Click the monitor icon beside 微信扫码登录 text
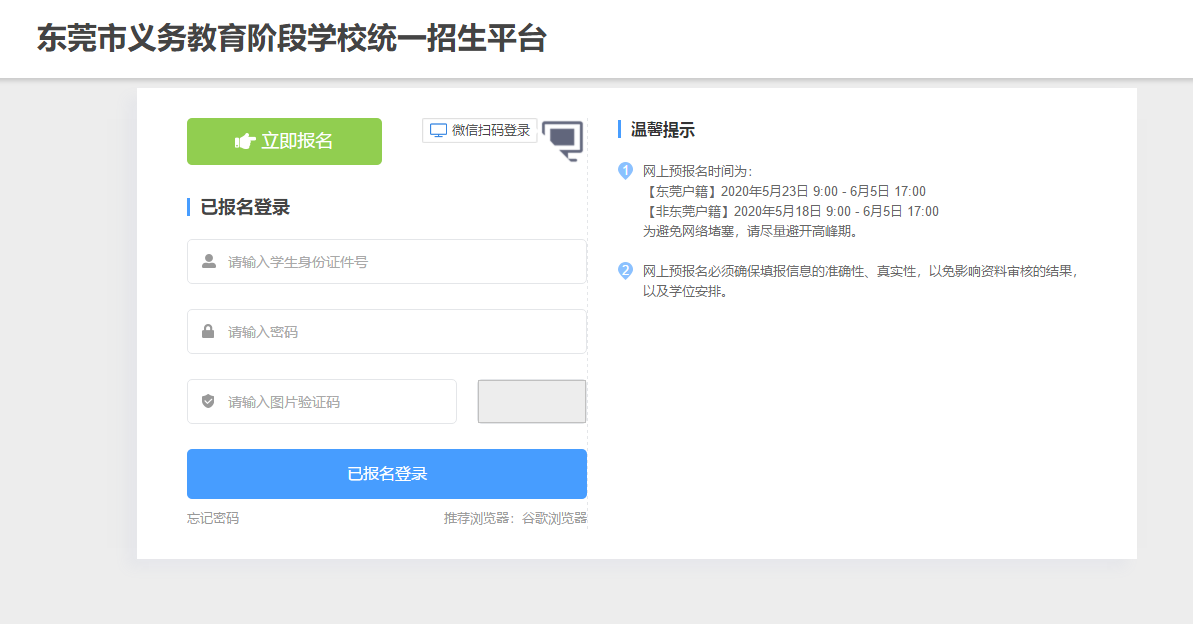The width and height of the screenshot is (1193, 624). click(x=437, y=130)
